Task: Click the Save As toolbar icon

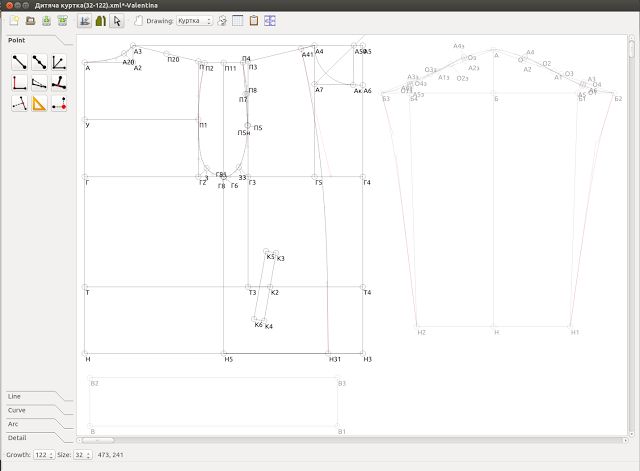Action: tap(62, 20)
